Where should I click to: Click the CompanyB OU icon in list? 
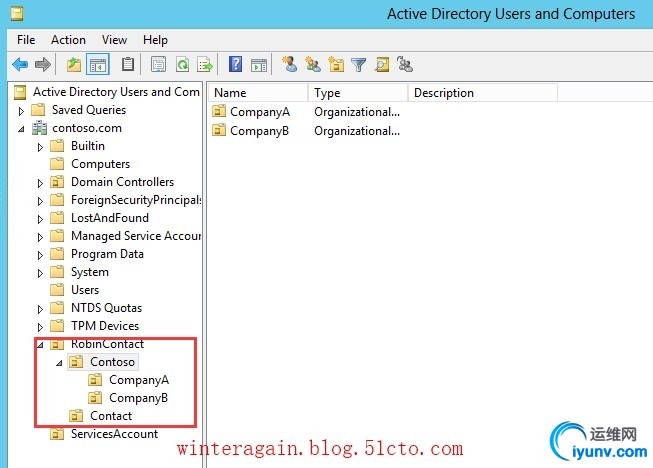219,130
